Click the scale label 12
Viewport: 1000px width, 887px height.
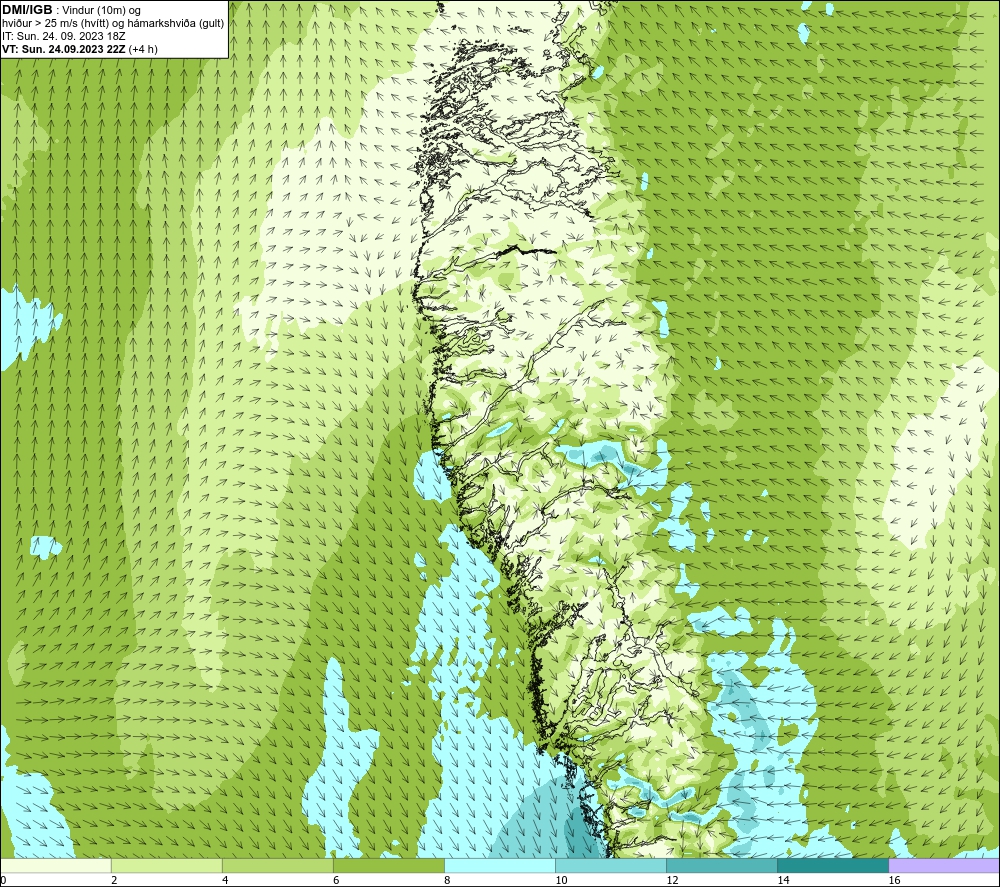coord(672,881)
